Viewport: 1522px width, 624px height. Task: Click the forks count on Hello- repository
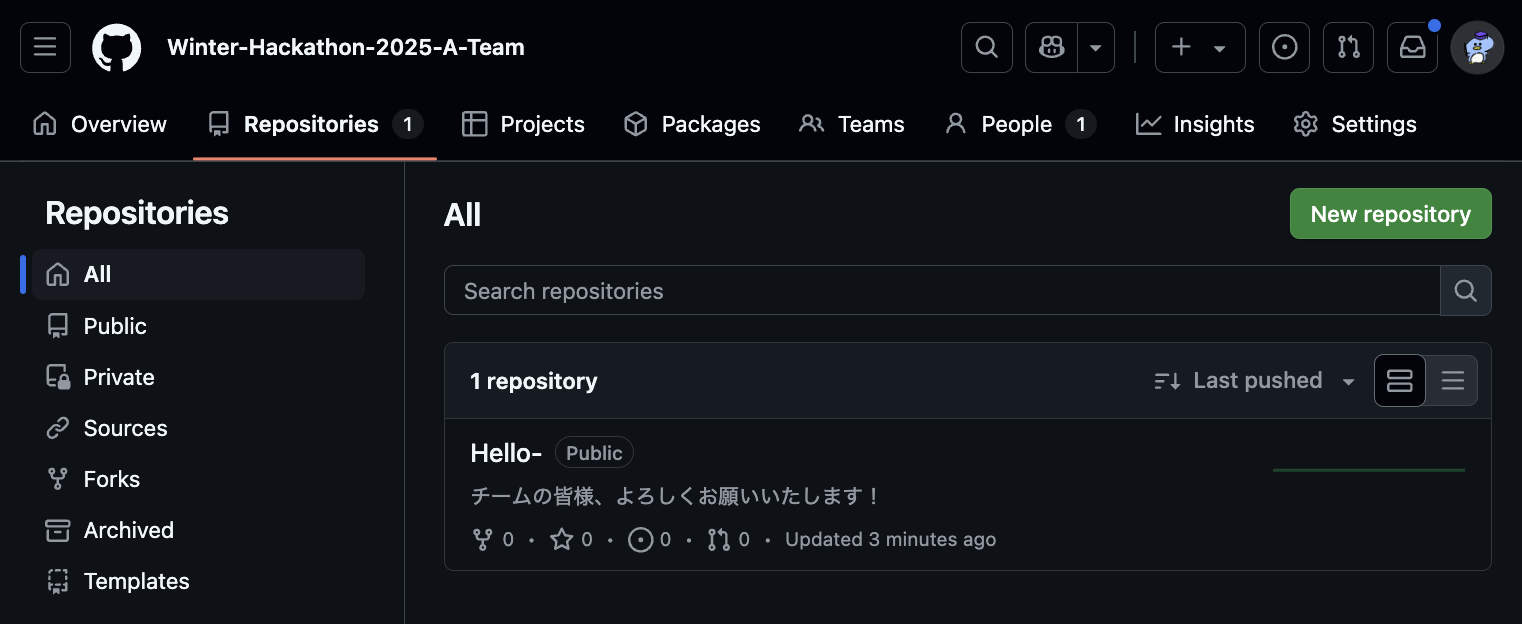492,539
